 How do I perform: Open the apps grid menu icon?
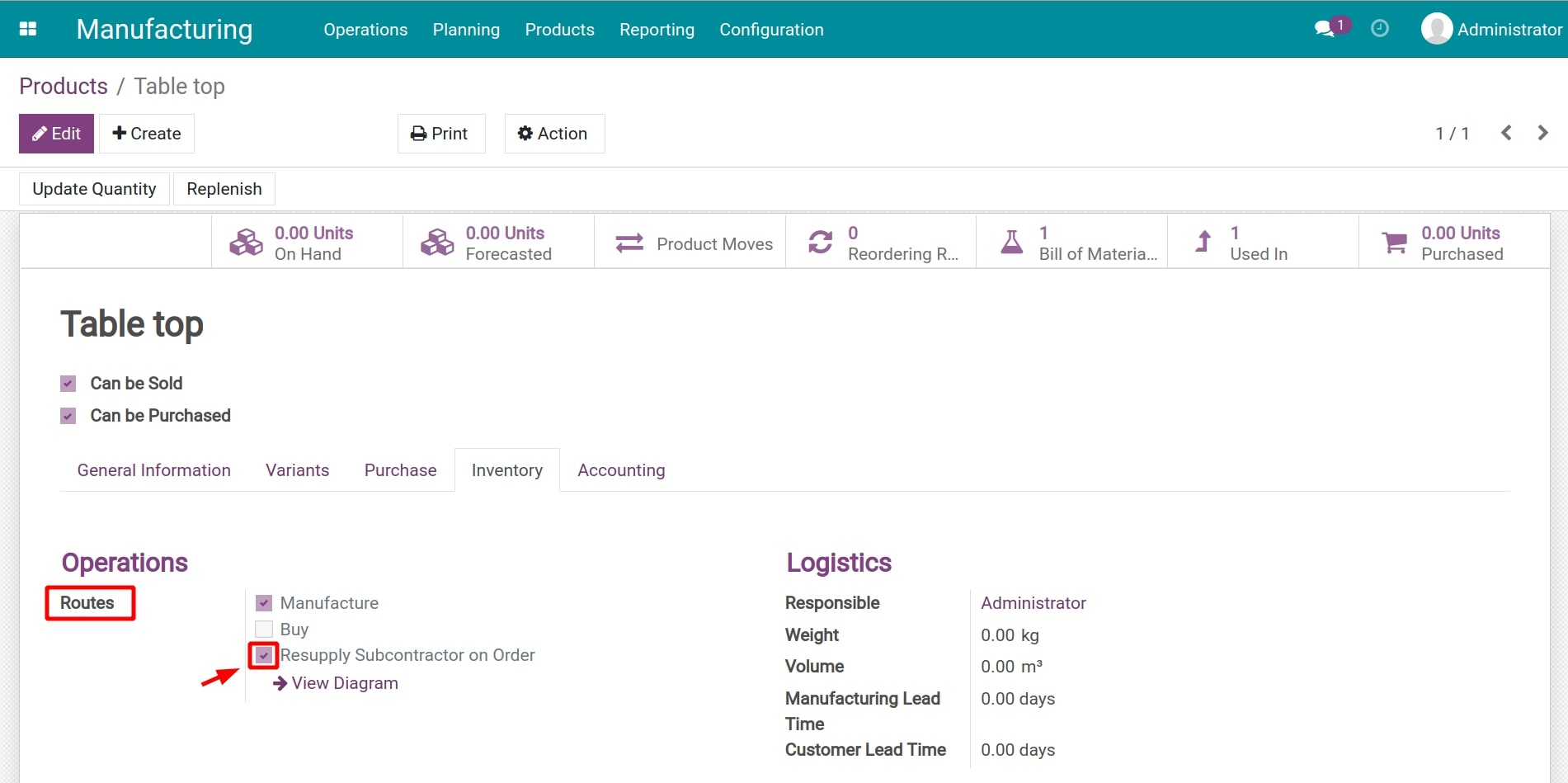click(x=28, y=29)
